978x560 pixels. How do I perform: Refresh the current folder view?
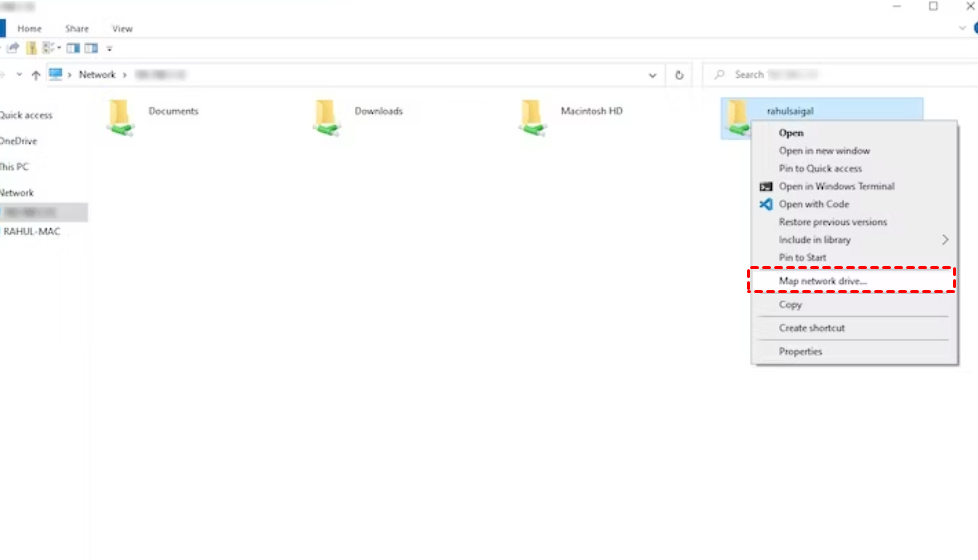point(679,75)
